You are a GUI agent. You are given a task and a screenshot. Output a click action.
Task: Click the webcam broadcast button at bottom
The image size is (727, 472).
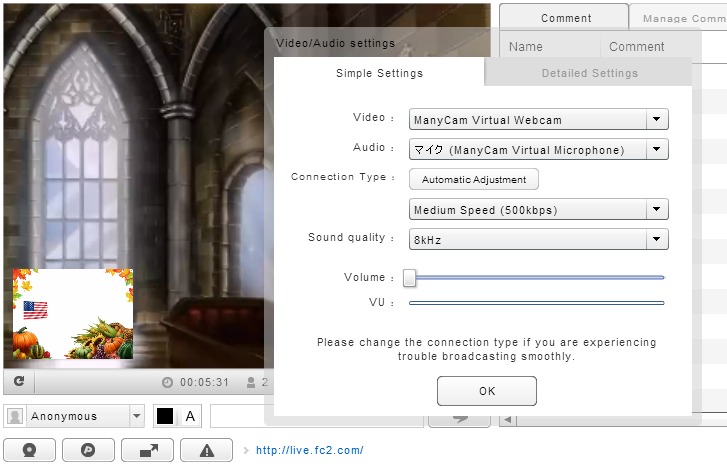coord(29,450)
